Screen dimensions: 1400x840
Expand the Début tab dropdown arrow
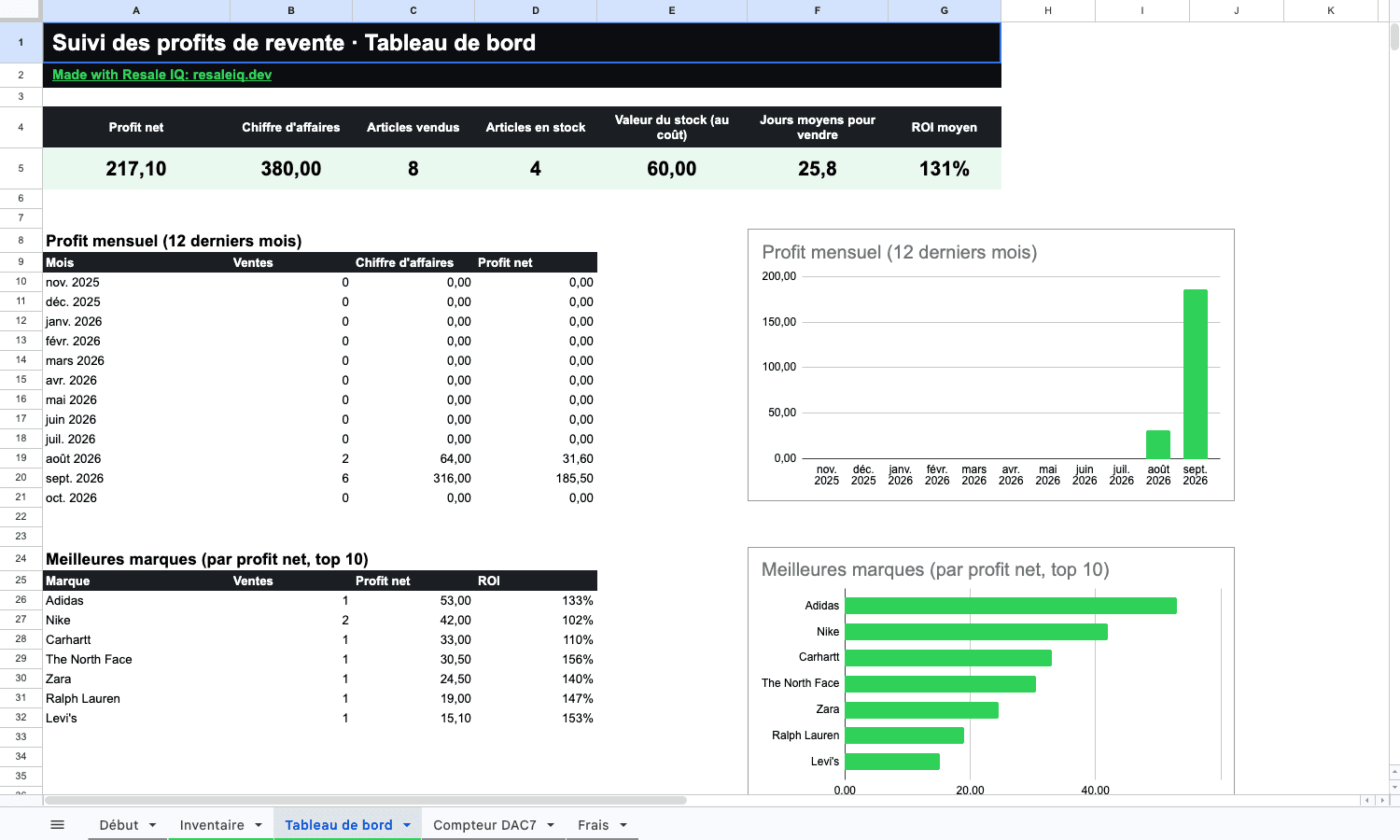point(152,825)
